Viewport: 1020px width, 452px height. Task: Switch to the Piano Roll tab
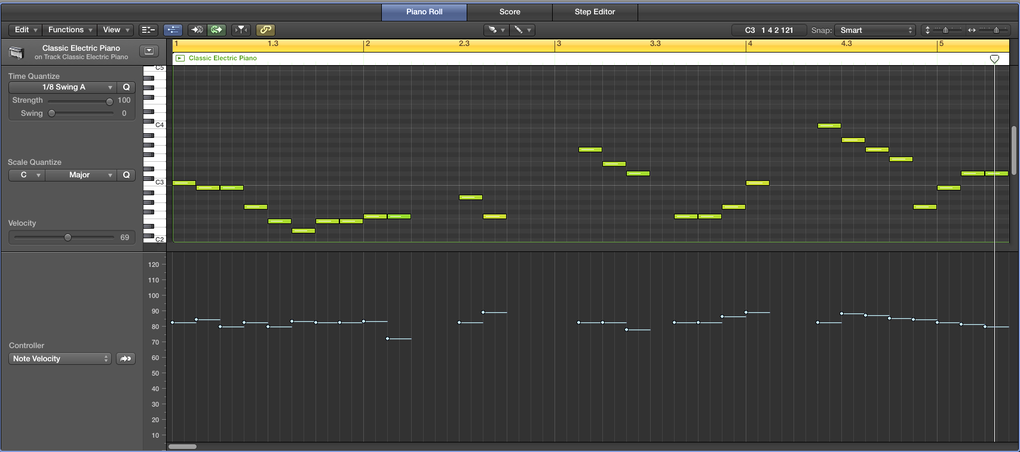(424, 12)
